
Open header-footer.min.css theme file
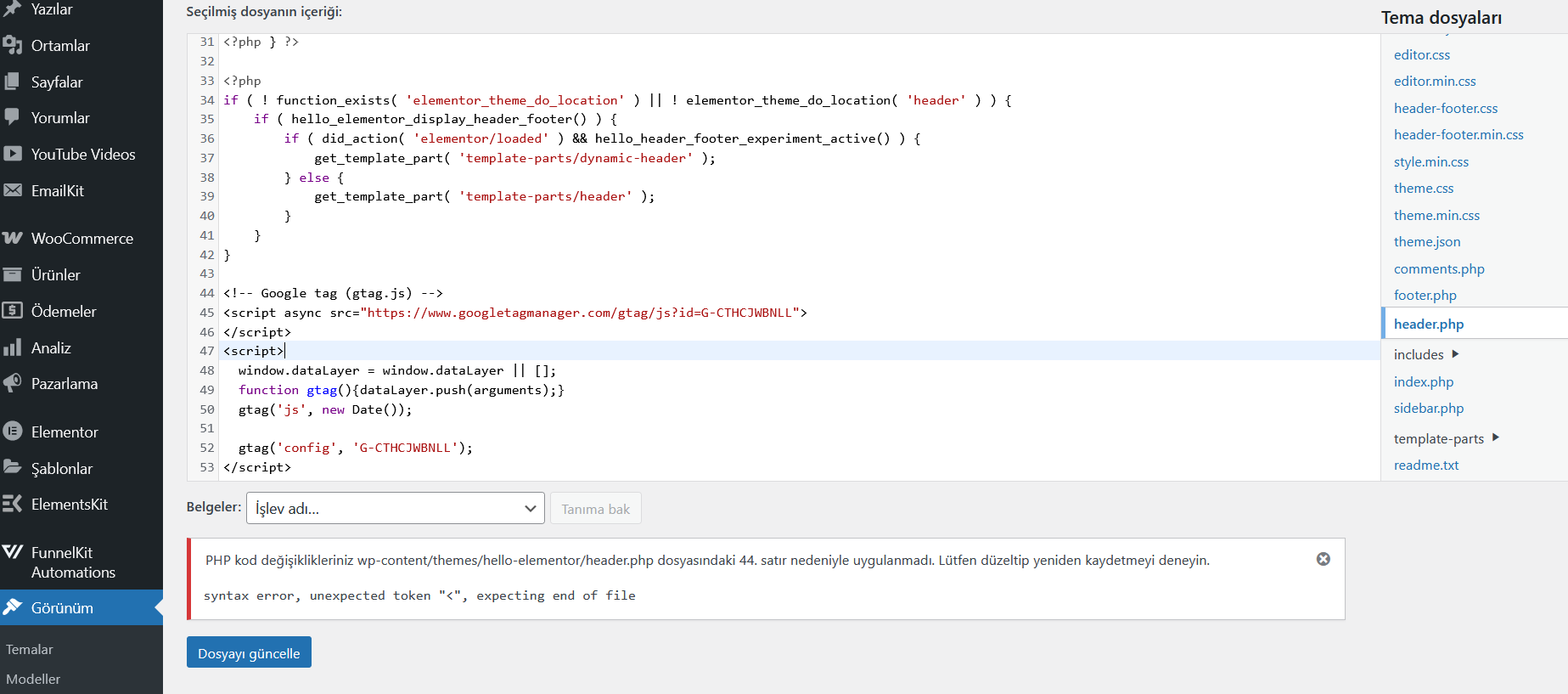(x=1458, y=134)
